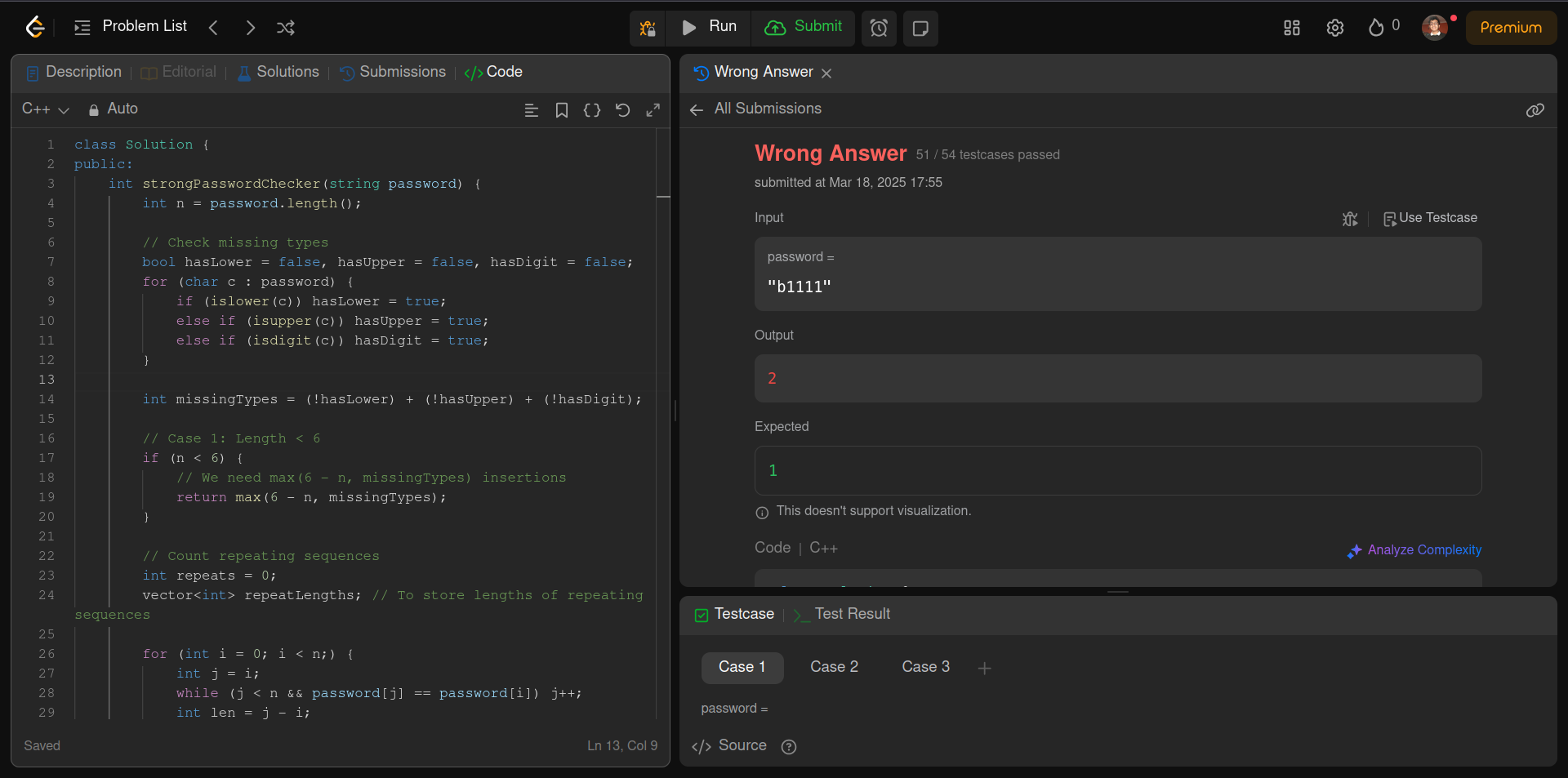Image resolution: width=1568 pixels, height=778 pixels.
Task: Click Analyze Complexity
Action: coord(1414,550)
